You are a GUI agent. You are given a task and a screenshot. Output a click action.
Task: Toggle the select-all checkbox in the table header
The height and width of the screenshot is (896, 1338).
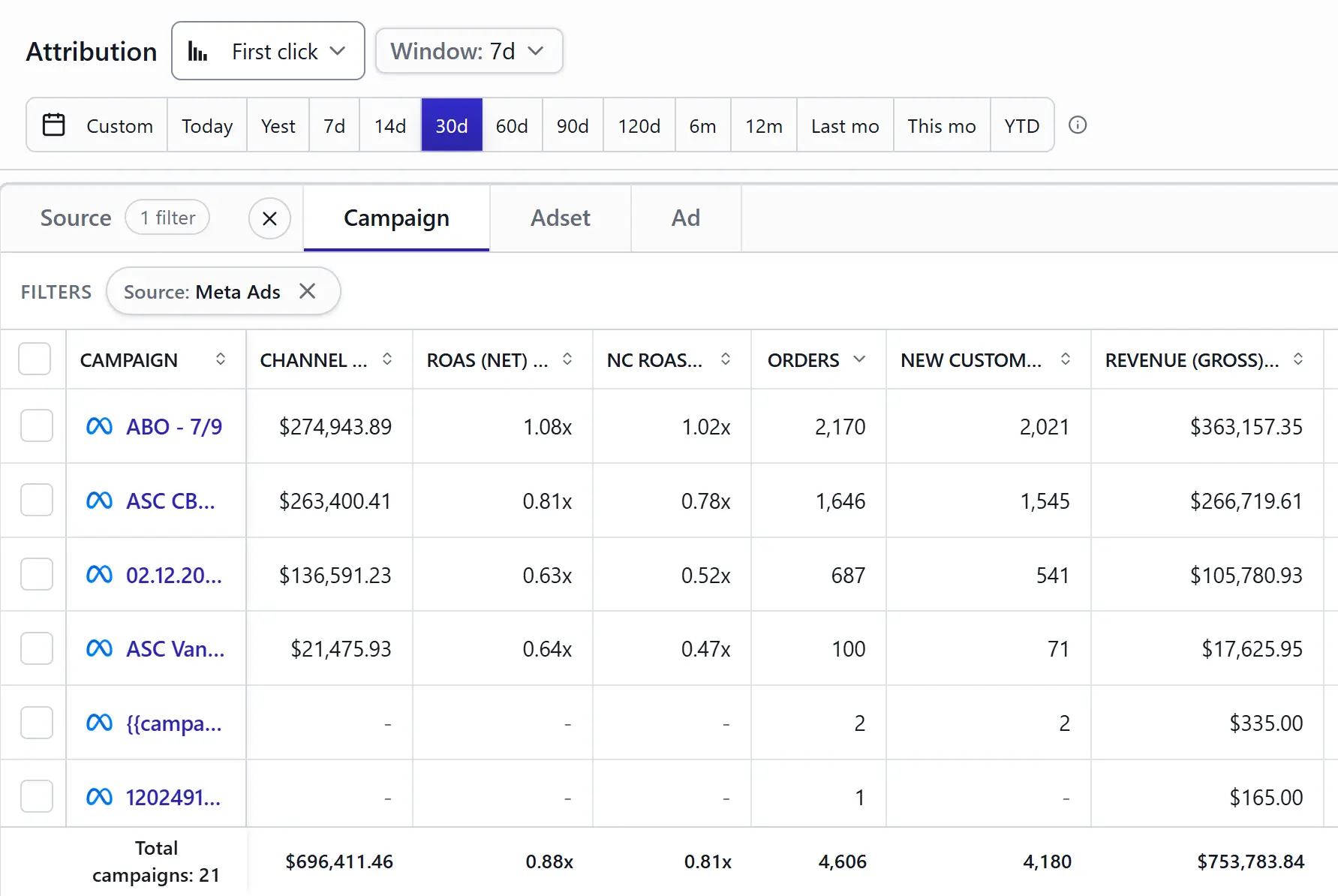pos(35,359)
